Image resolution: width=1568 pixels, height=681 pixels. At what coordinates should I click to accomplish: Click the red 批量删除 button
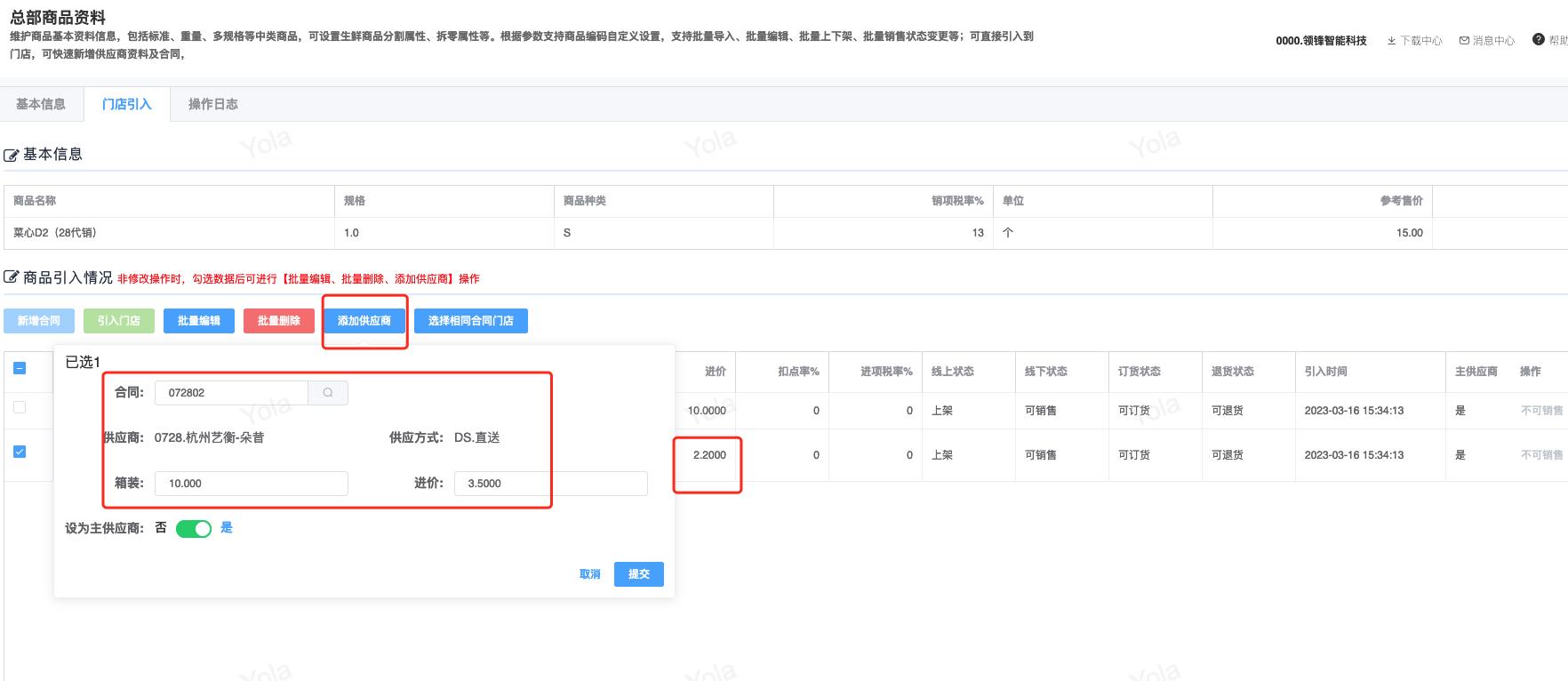[x=279, y=321]
